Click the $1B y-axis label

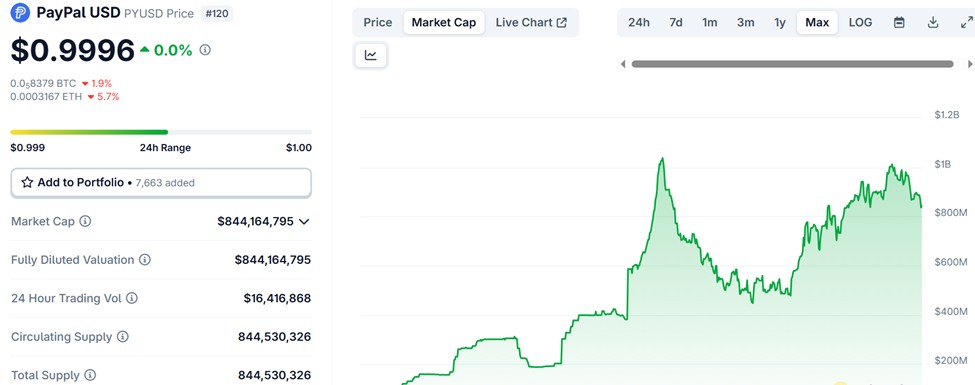[x=942, y=164]
